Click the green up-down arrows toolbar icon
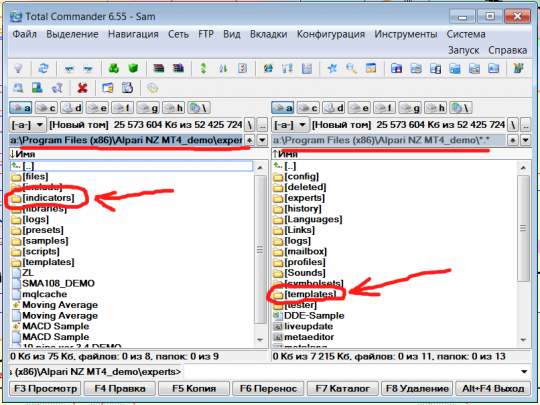 204,68
